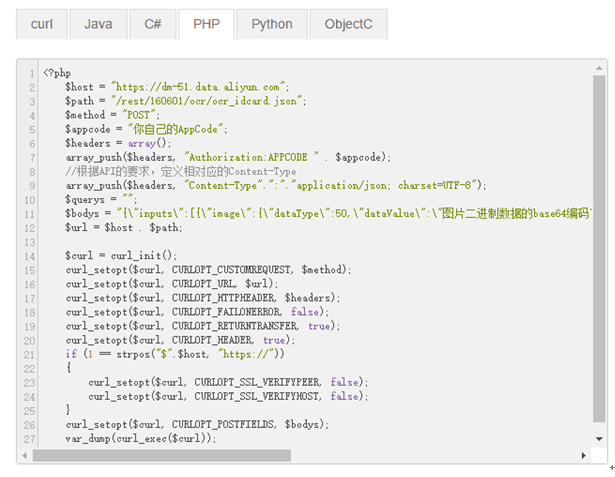This screenshot has width=615, height=477.
Task: Click CURLOPT_RETURNTRANSFER option in code
Action: [x=235, y=326]
